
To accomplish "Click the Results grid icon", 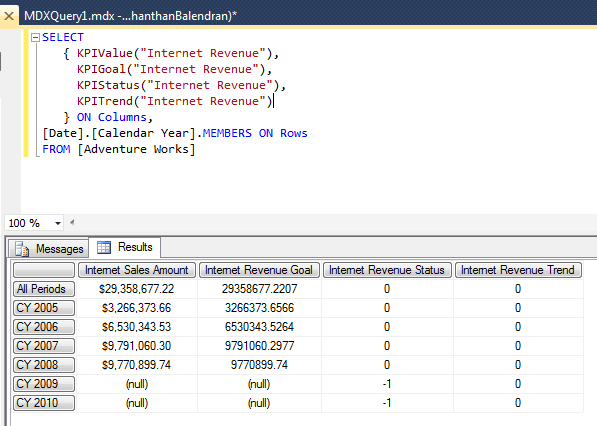I will (104, 247).
